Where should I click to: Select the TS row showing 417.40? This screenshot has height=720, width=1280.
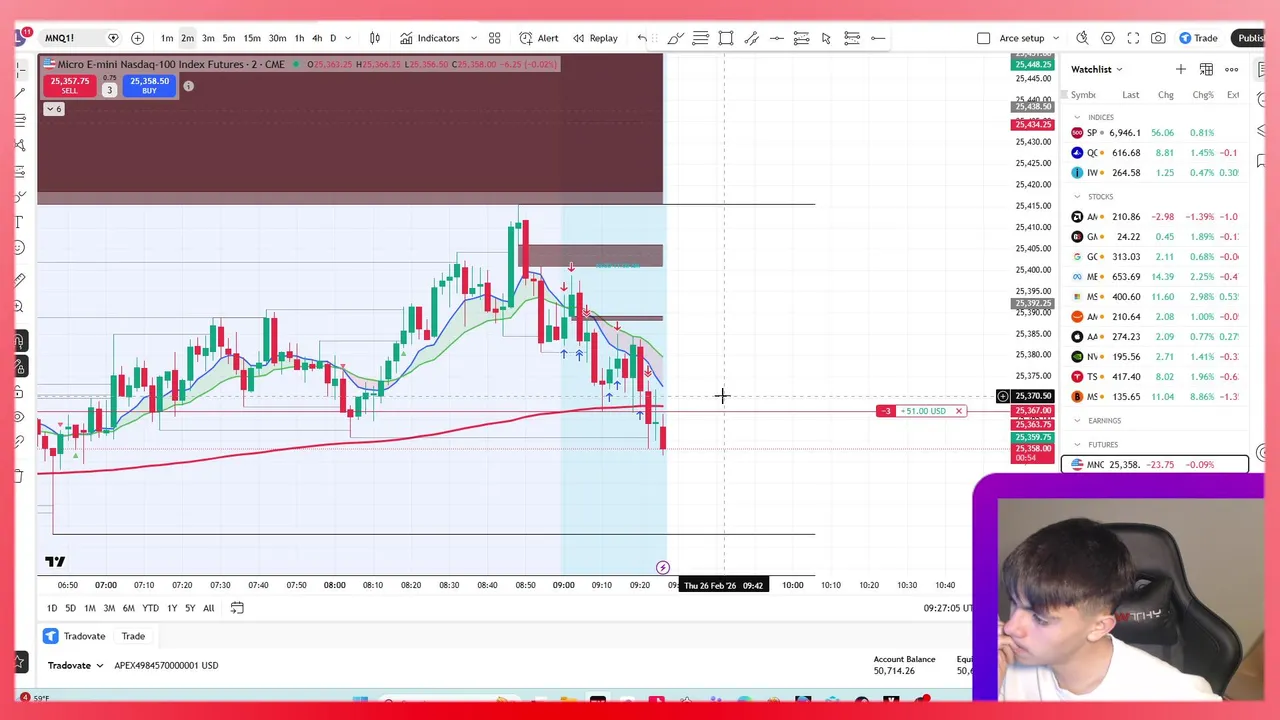pyautogui.click(x=1155, y=377)
